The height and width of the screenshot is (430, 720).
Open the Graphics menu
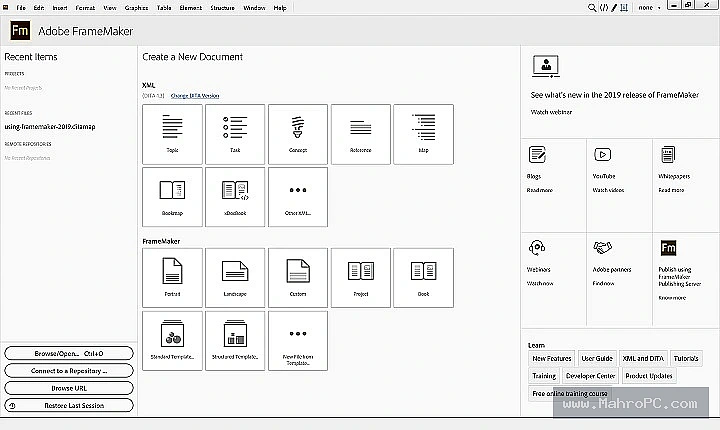[136, 8]
